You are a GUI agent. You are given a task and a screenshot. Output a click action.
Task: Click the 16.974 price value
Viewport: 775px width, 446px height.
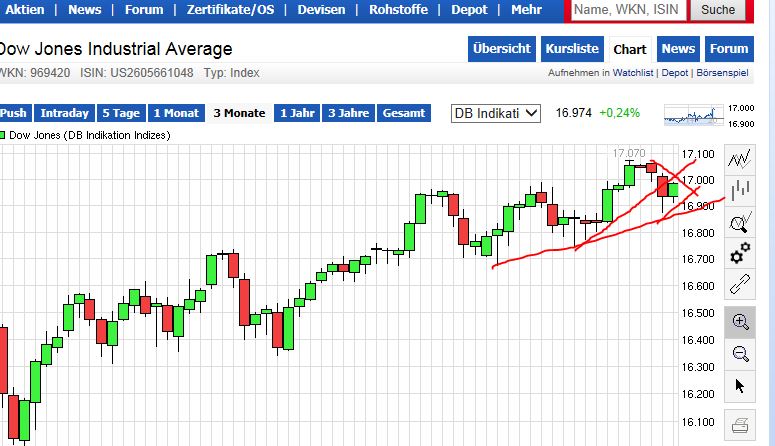(573, 113)
